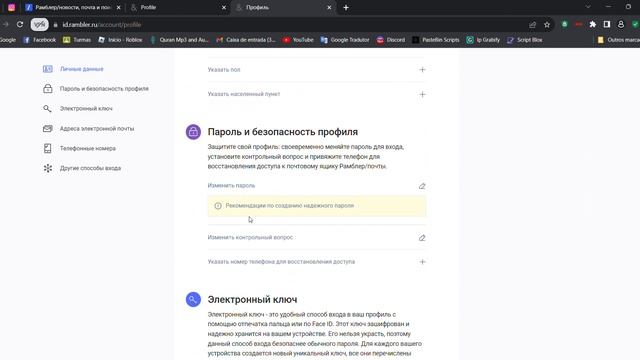640x360 pixels.
Task: Open the Outros marcadores bookmarks folder
Action: 618,40
